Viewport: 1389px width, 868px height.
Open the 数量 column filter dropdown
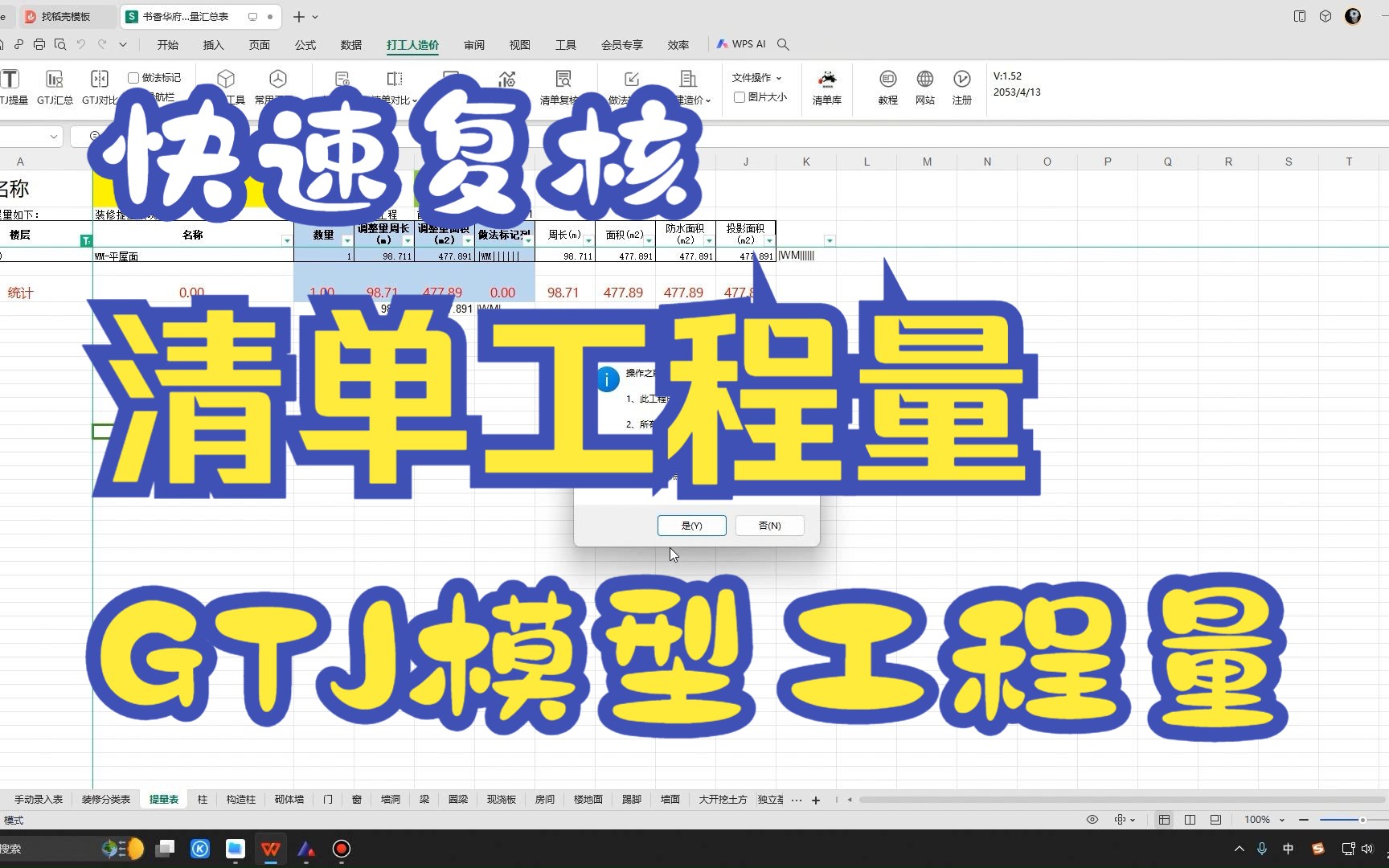347,241
